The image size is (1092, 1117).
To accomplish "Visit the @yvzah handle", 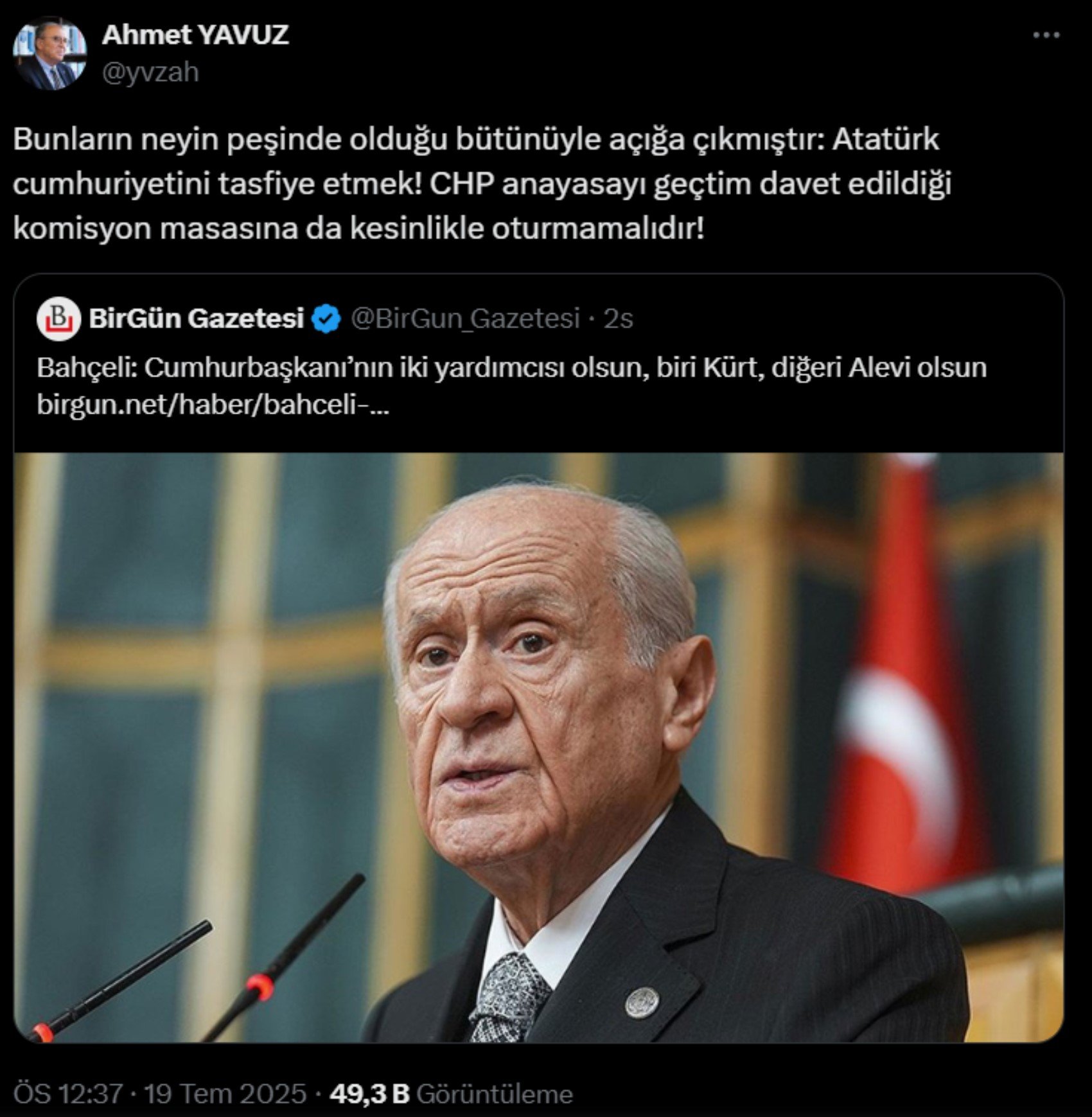I will 150,72.
